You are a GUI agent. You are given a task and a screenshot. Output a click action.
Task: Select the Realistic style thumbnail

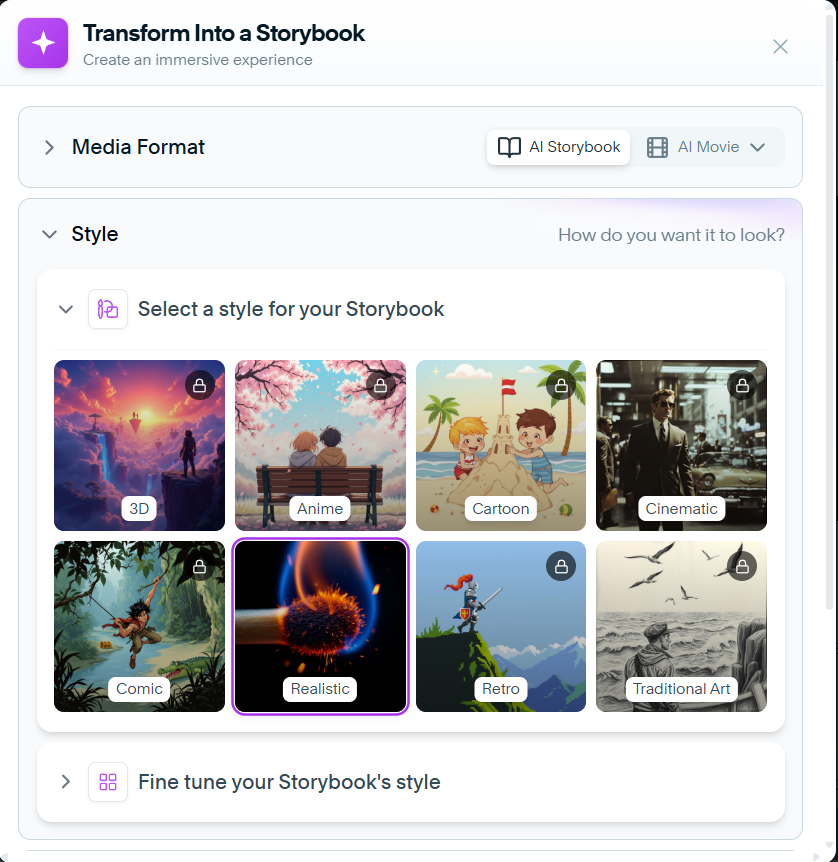[x=320, y=626]
